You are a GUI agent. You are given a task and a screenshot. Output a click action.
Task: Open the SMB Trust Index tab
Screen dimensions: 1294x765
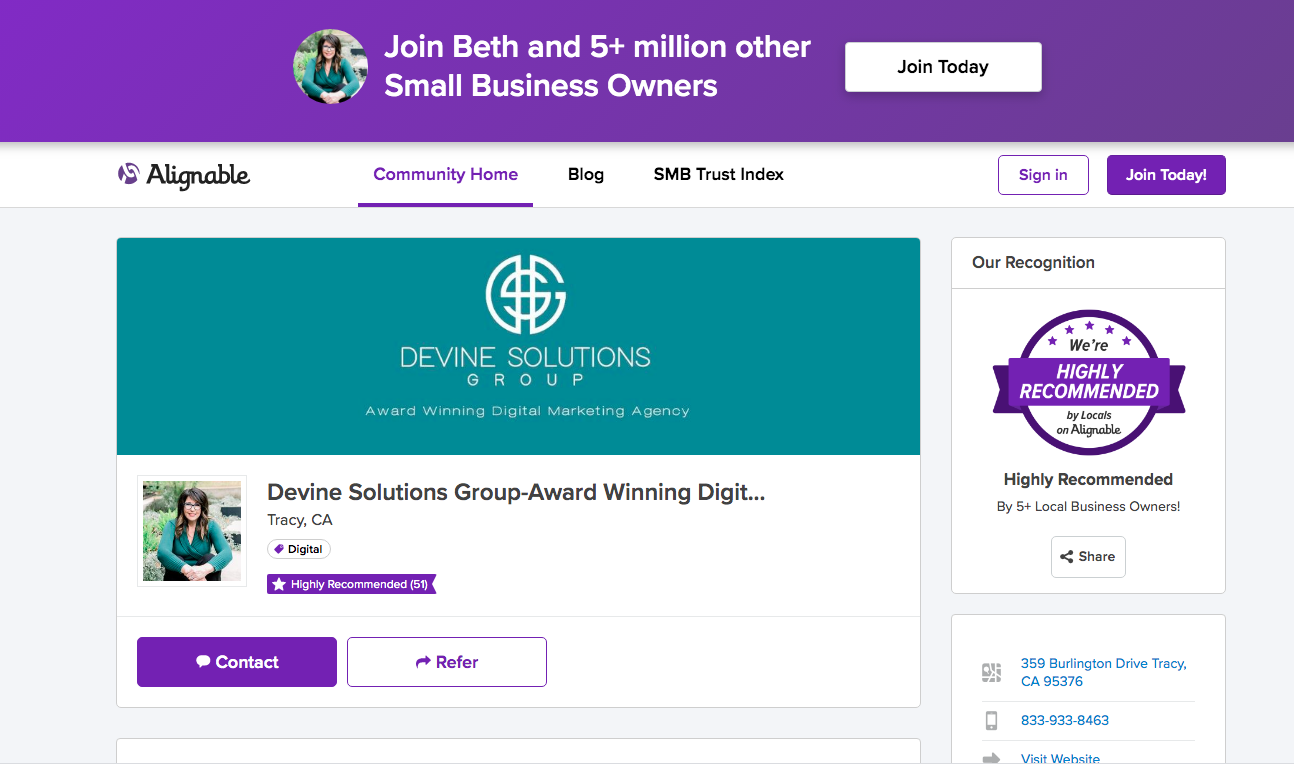pos(718,175)
